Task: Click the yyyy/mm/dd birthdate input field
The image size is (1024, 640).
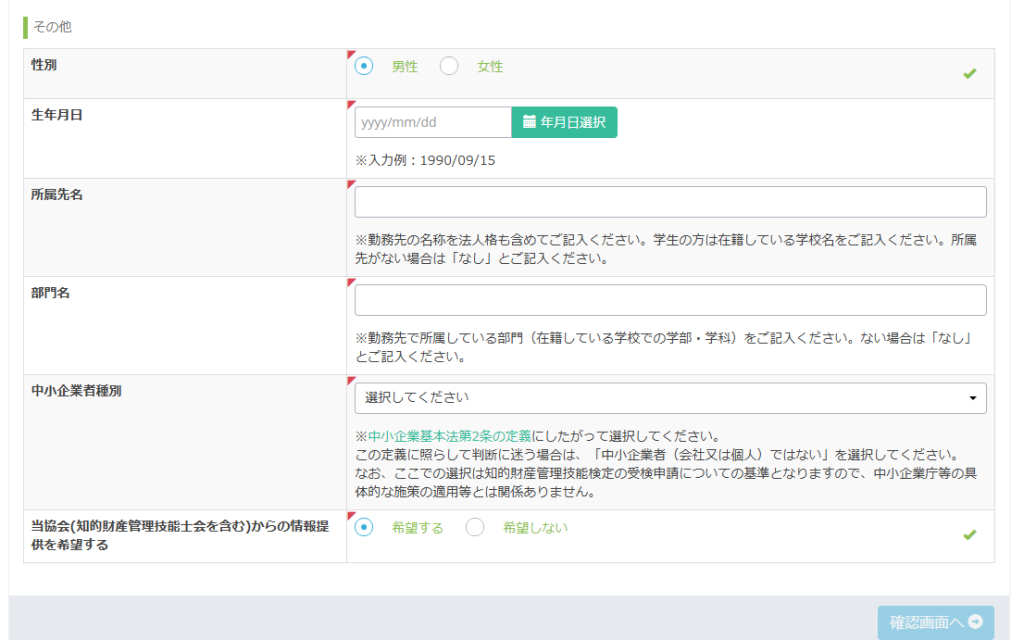Action: coord(432,122)
